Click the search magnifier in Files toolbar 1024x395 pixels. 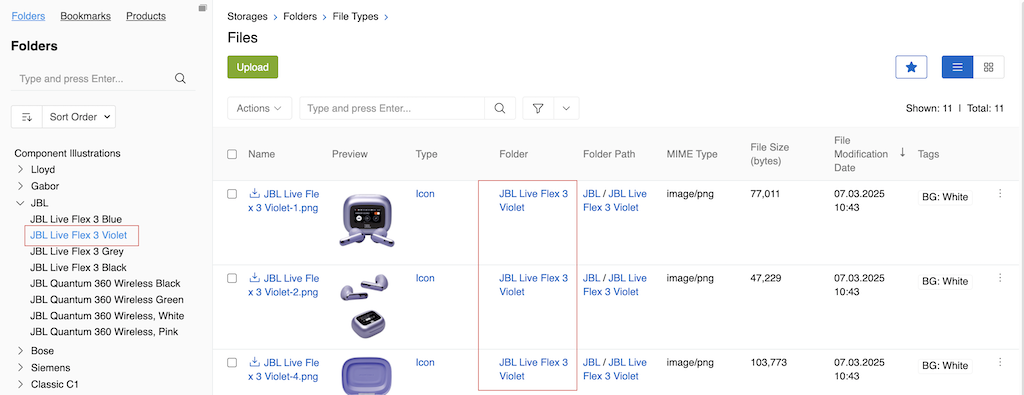tap(500, 108)
